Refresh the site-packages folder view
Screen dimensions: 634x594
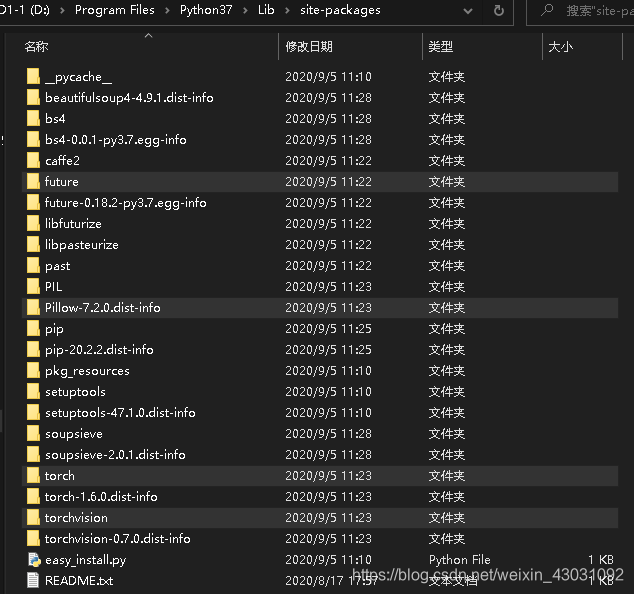tap(499, 11)
